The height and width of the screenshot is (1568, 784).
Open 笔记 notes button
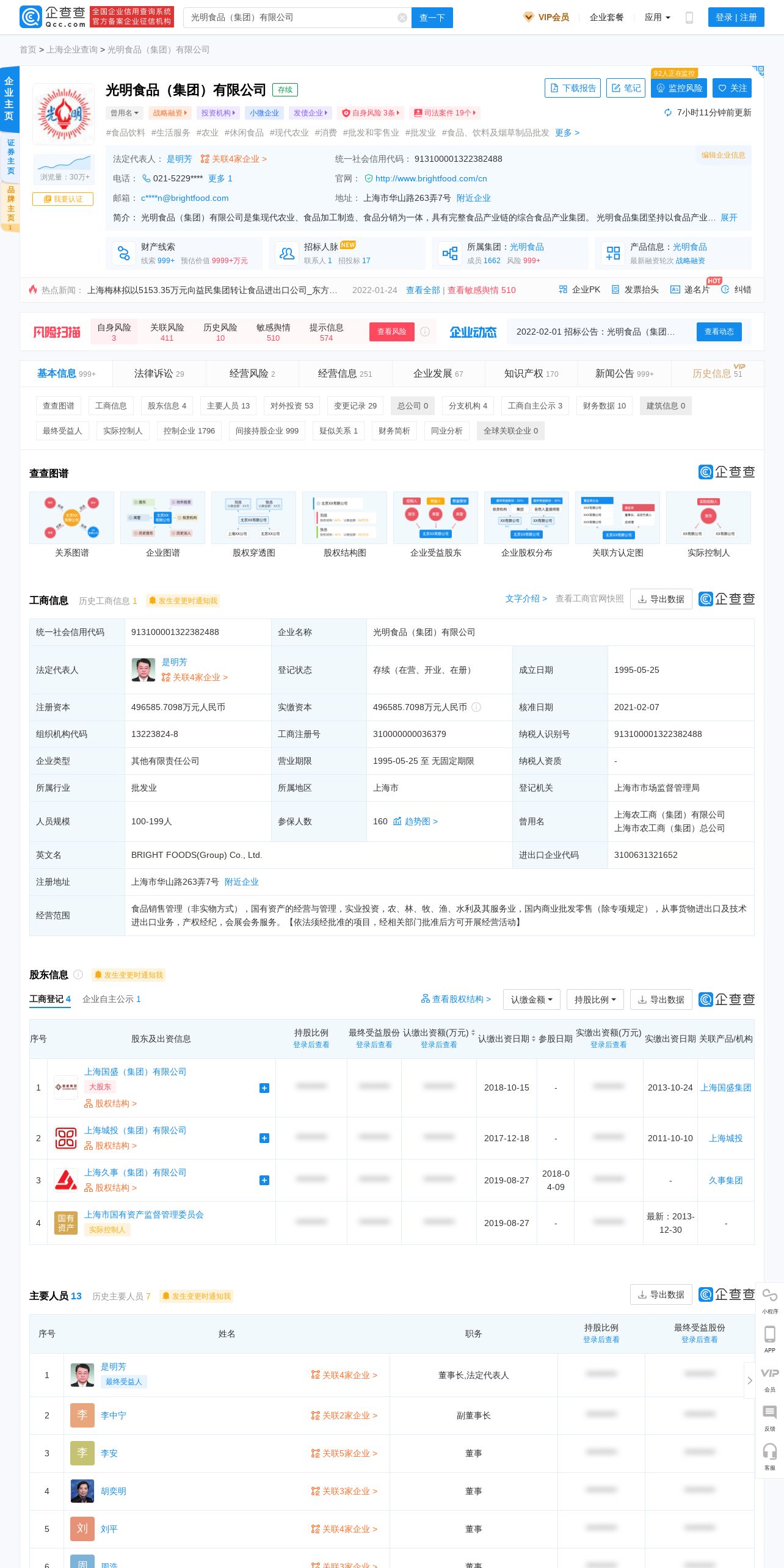[x=626, y=88]
